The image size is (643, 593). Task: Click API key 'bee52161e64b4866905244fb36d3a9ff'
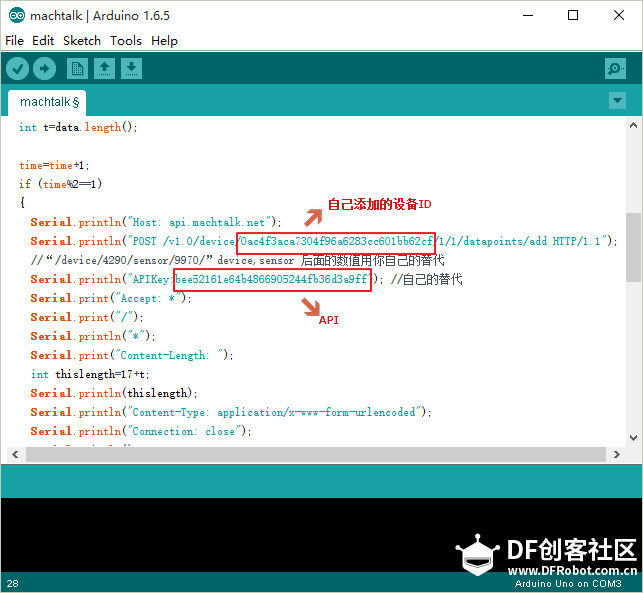(272, 280)
